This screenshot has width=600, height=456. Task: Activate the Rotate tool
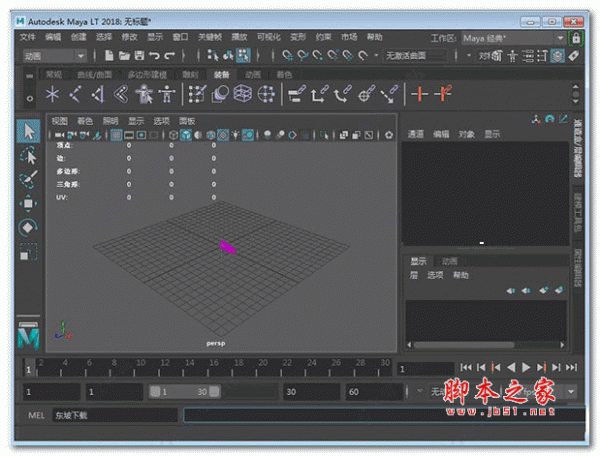(x=28, y=228)
